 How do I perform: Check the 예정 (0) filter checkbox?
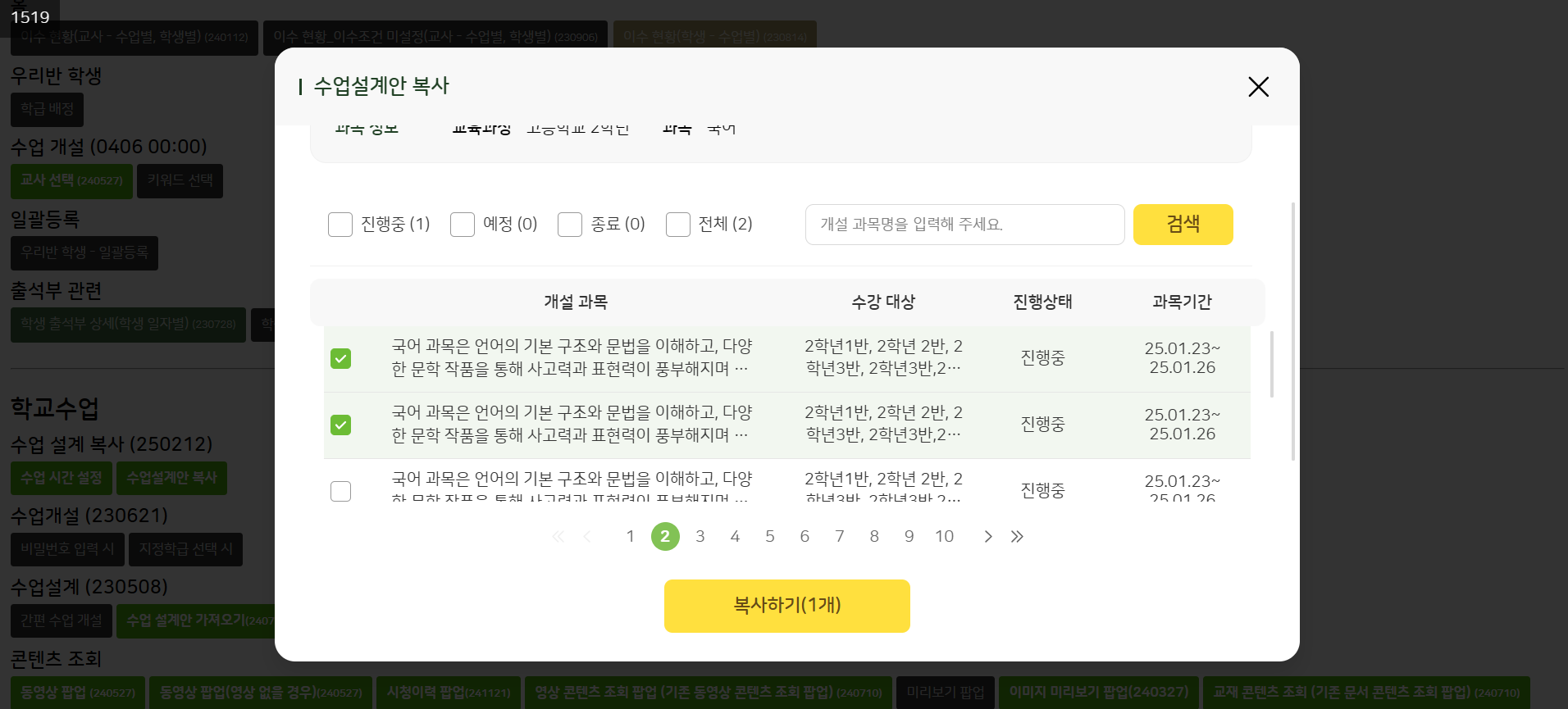[463, 225]
